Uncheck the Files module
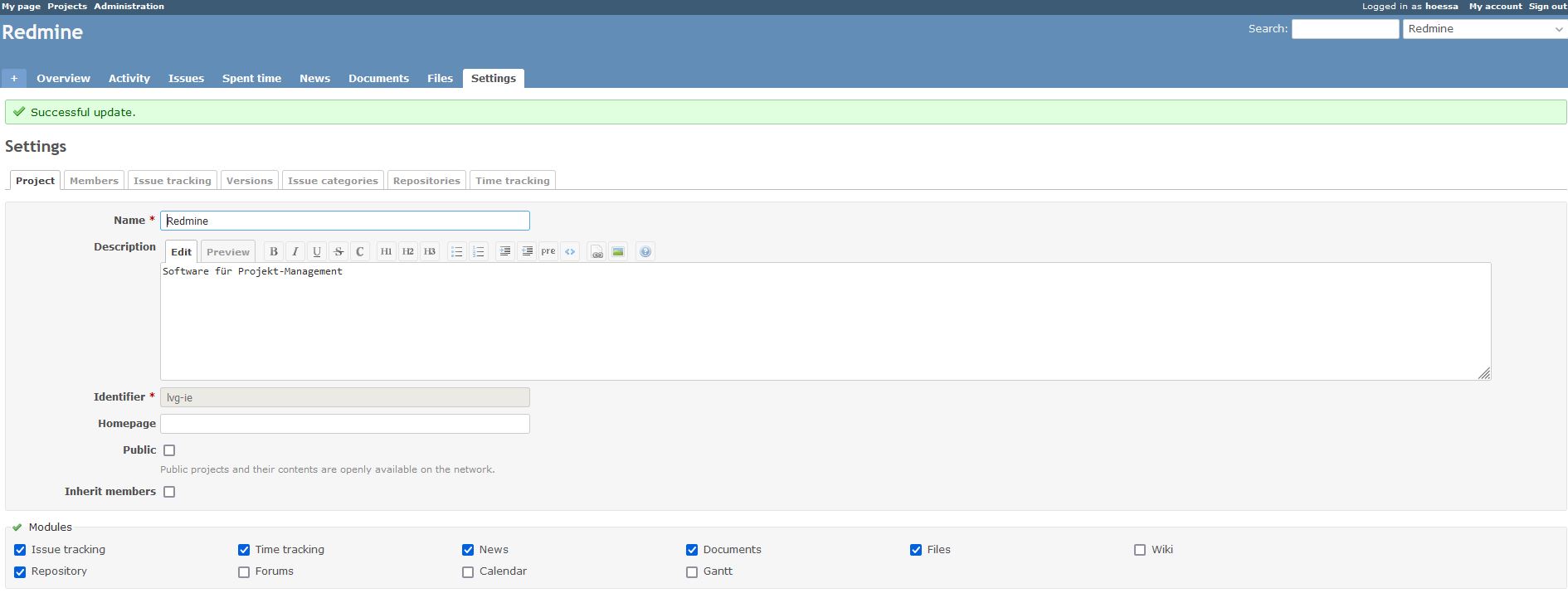This screenshot has width=1568, height=593. [916, 550]
